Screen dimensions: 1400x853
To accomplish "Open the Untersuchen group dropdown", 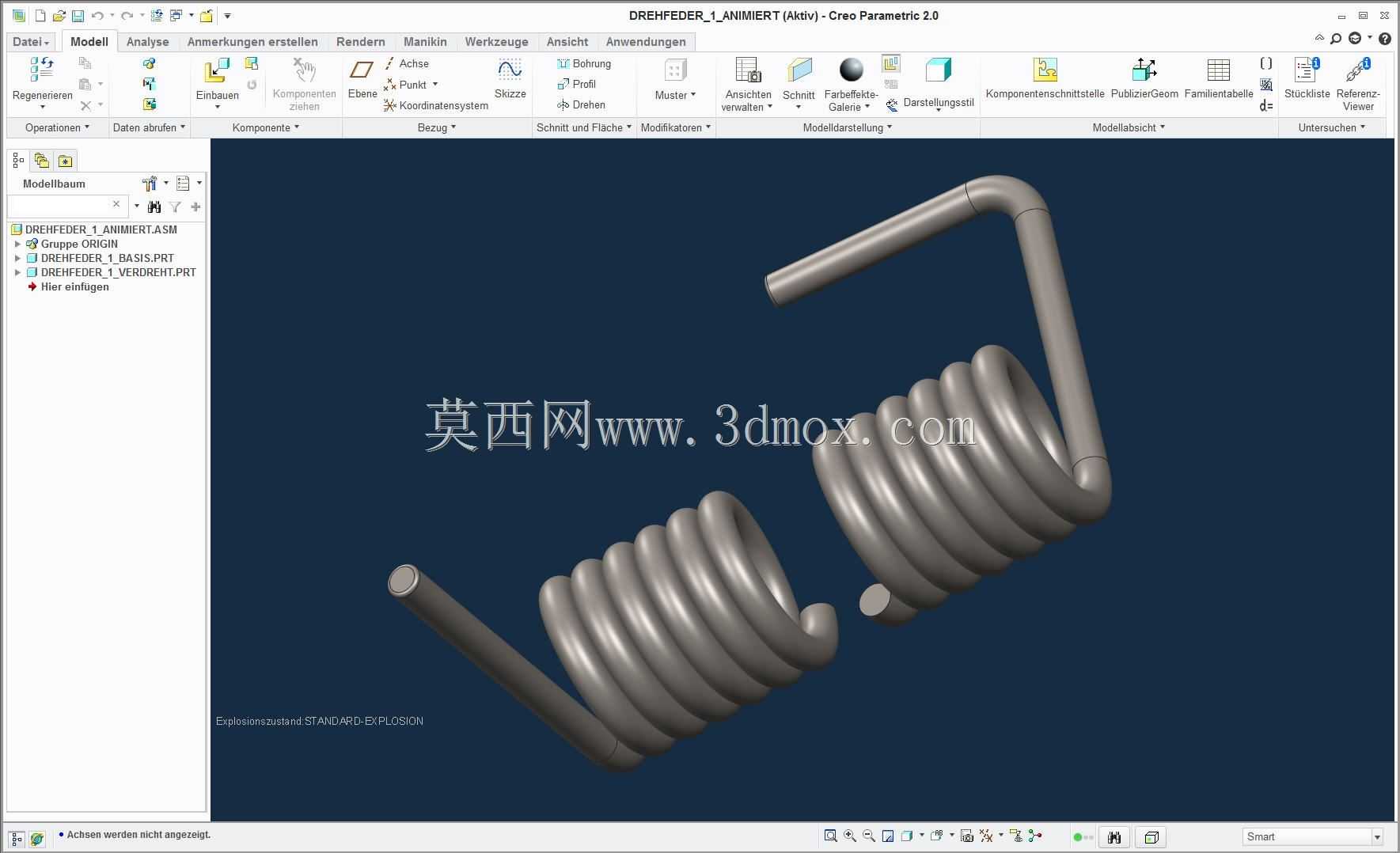I will click(1332, 127).
